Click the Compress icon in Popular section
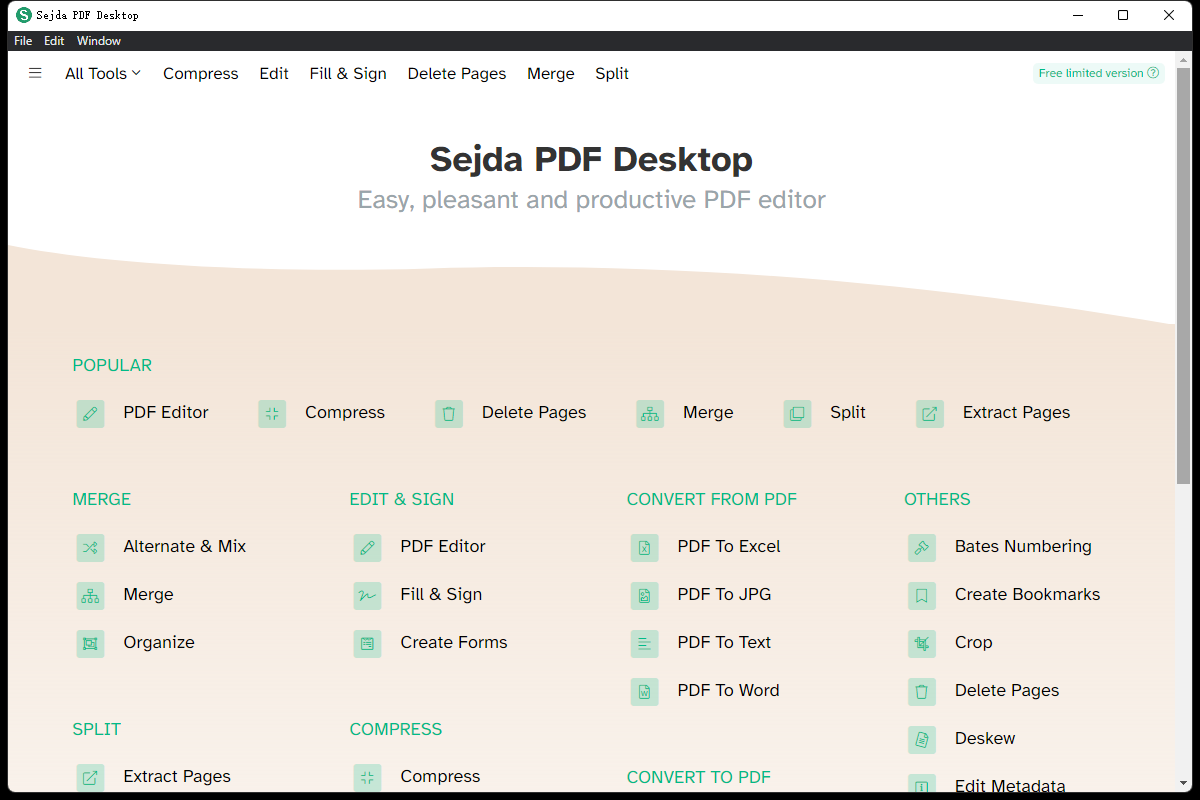This screenshot has width=1200, height=800. pos(272,413)
